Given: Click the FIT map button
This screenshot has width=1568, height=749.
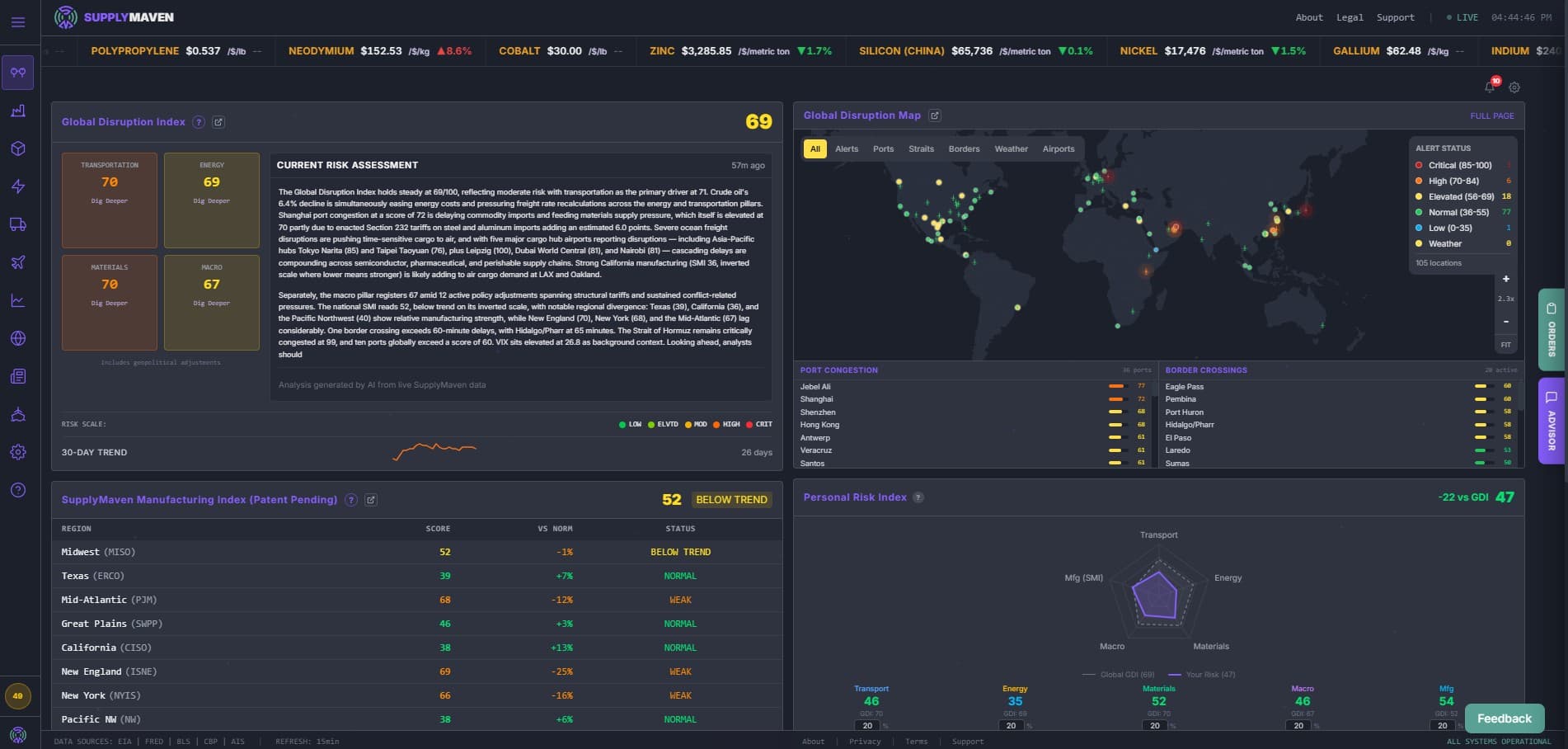Looking at the screenshot, I should 1506,345.
